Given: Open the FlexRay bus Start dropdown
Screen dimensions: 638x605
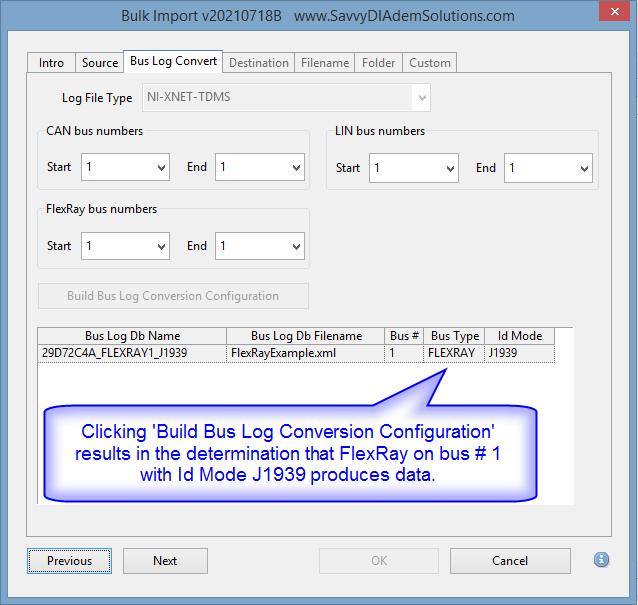Looking at the screenshot, I should [x=125, y=246].
